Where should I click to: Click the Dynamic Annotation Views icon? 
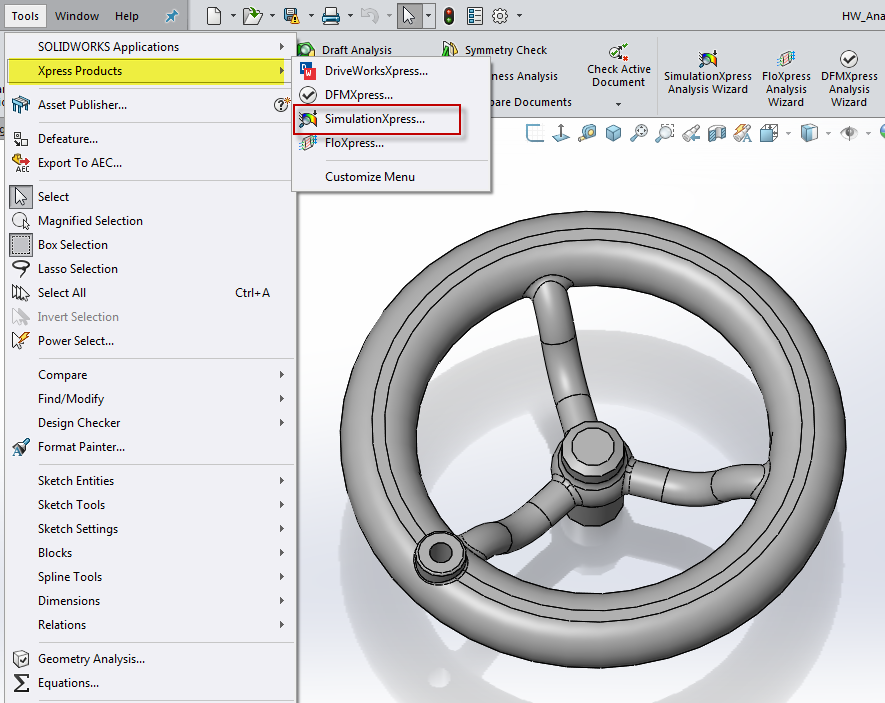[x=743, y=134]
